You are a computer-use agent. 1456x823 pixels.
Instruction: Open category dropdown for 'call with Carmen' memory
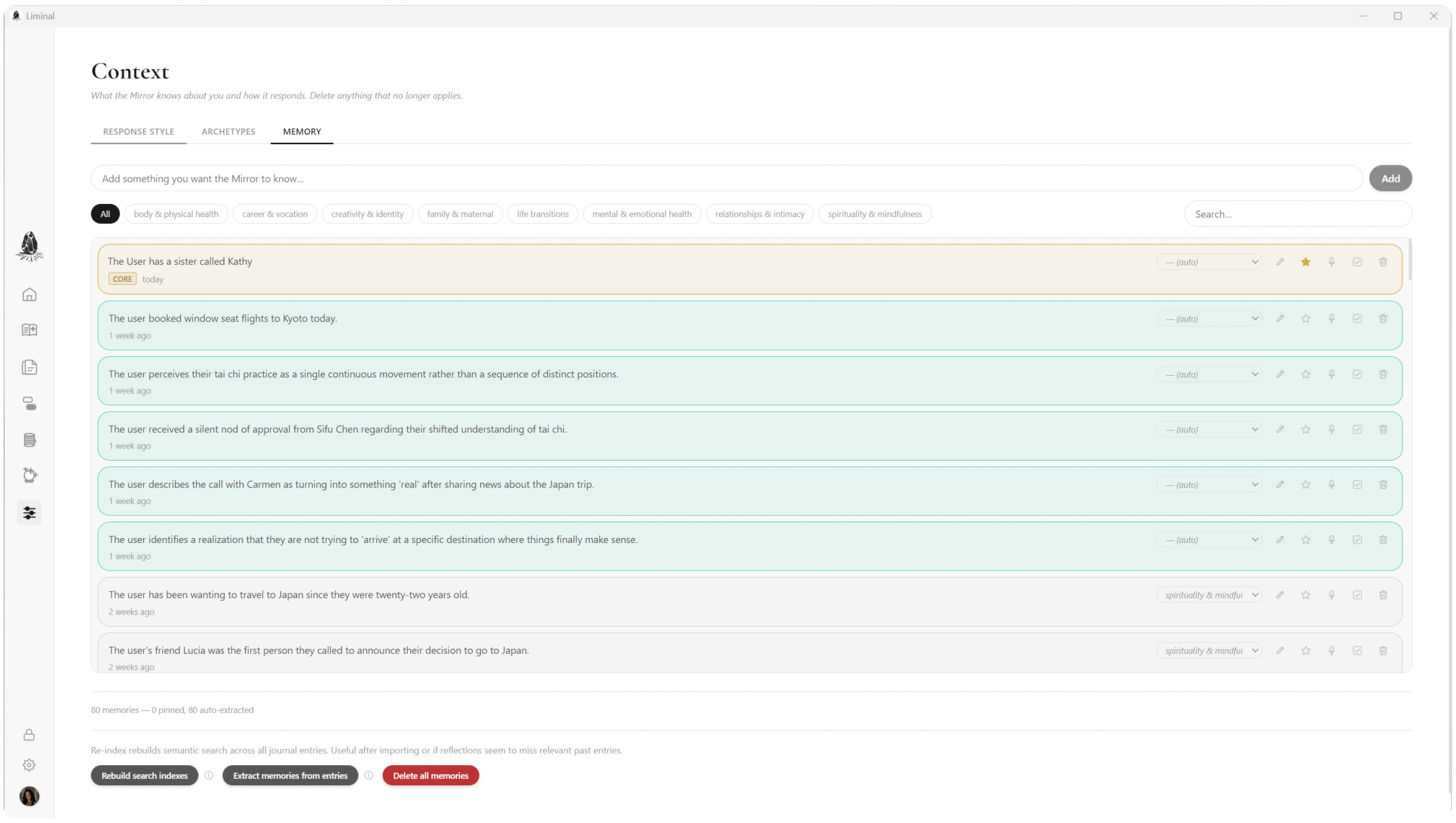pyautogui.click(x=1209, y=484)
